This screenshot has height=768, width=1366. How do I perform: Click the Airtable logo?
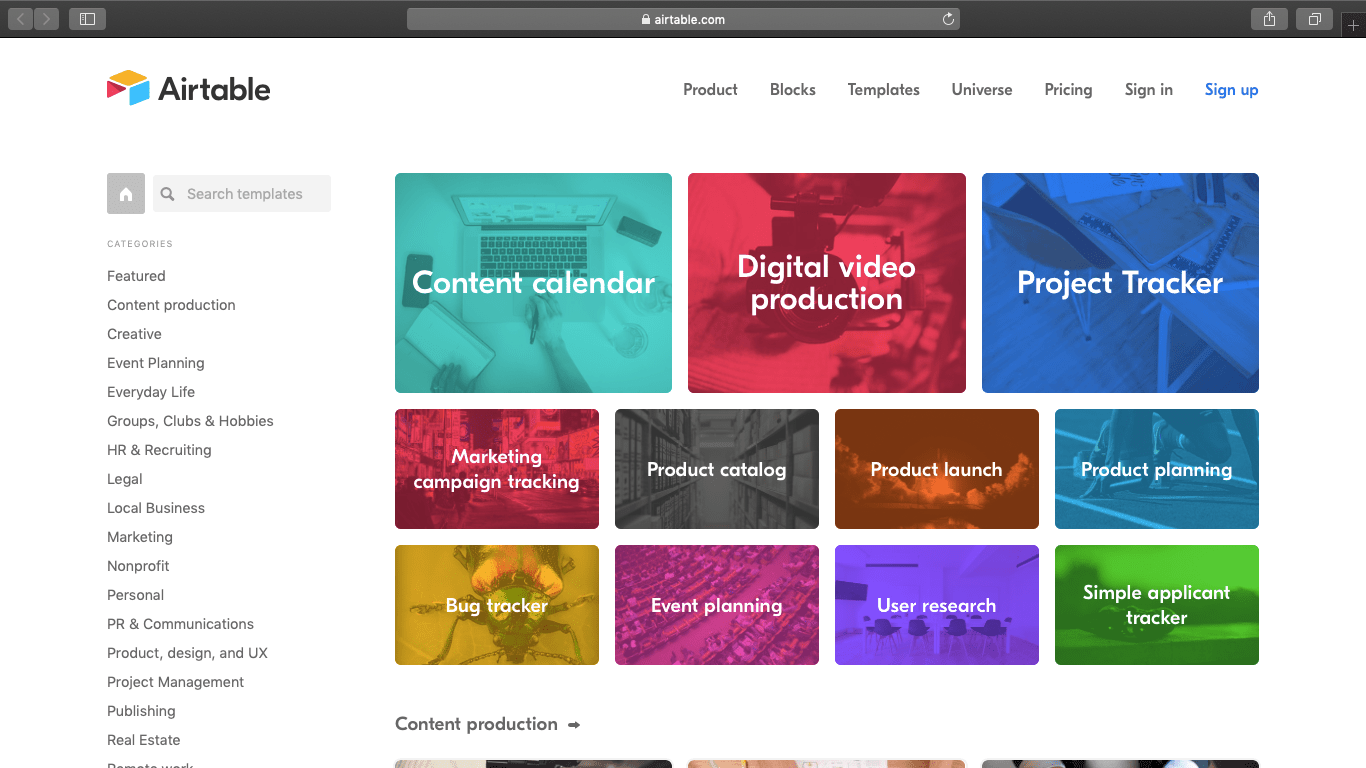pos(188,89)
